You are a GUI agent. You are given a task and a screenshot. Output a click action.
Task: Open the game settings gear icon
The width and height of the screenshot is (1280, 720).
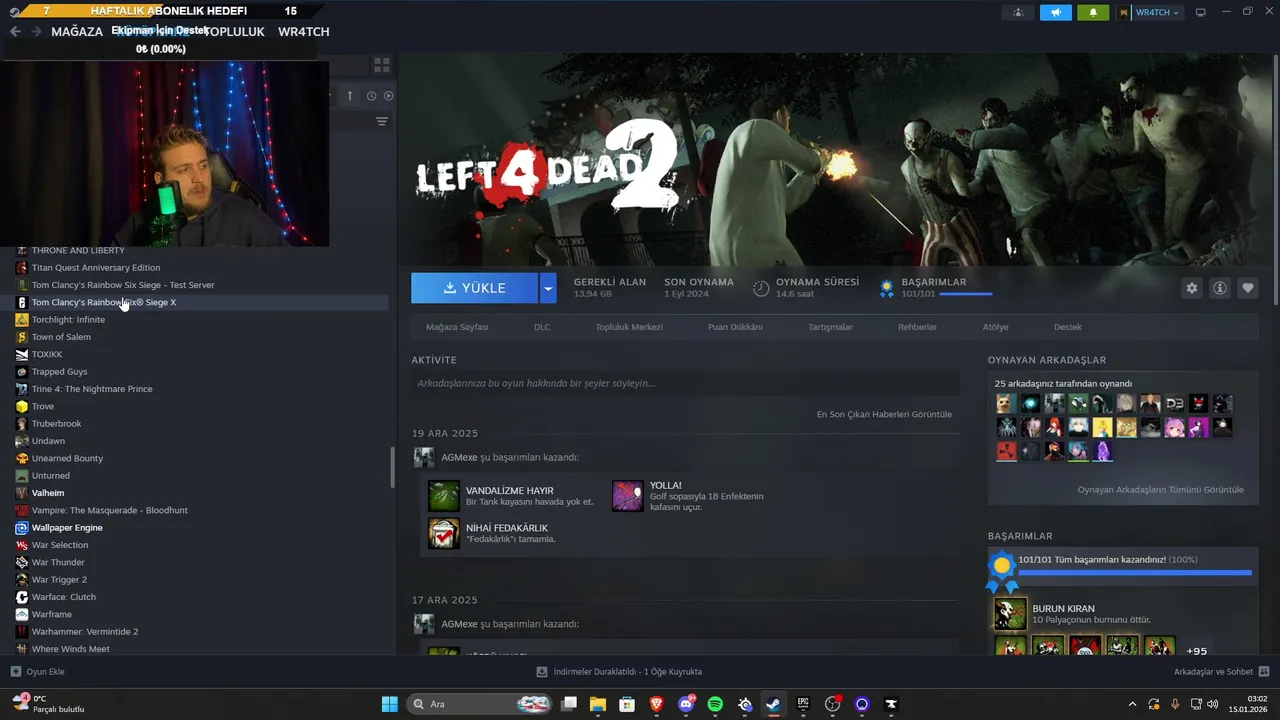pyautogui.click(x=1191, y=288)
